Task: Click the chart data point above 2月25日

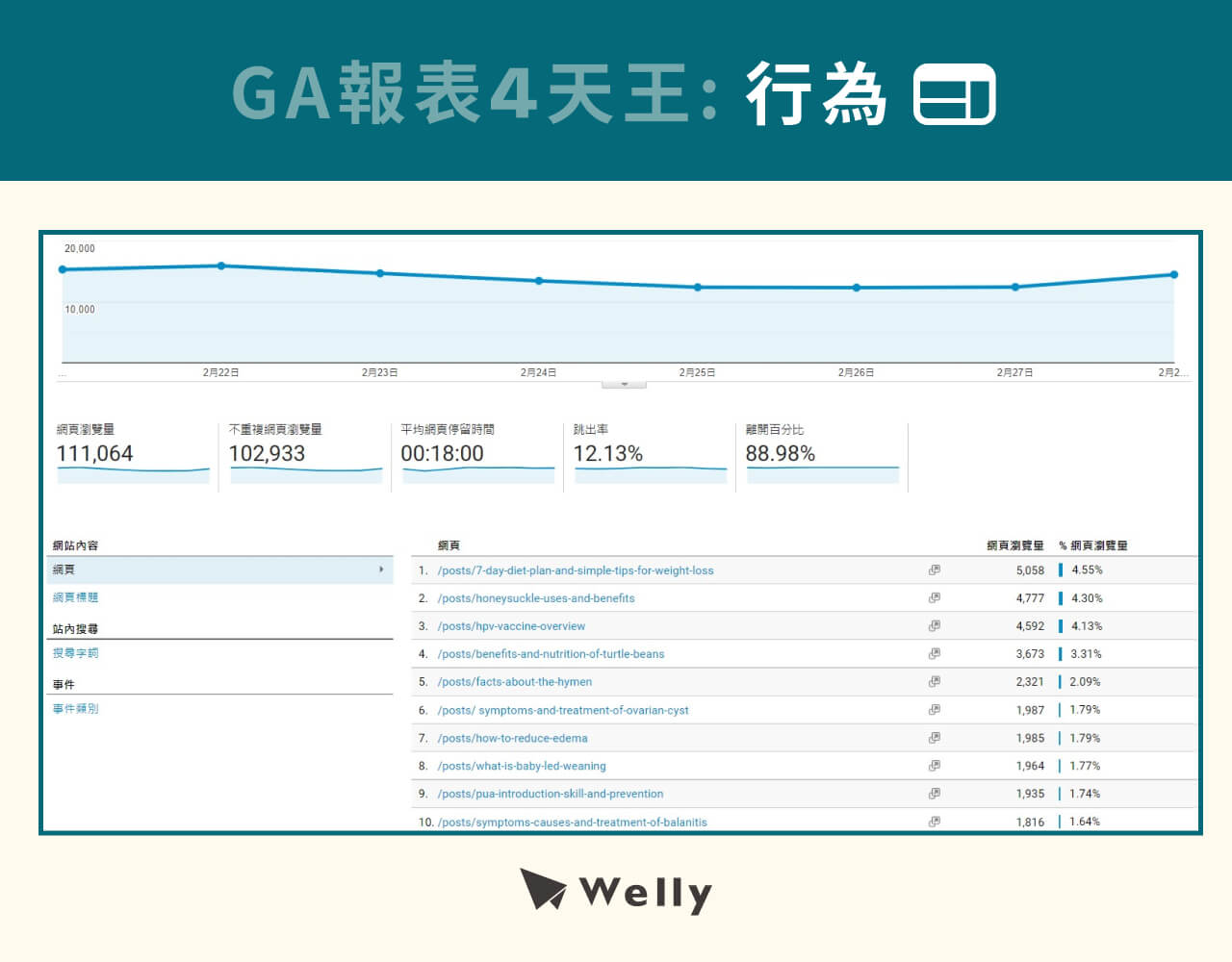Action: tap(696, 287)
